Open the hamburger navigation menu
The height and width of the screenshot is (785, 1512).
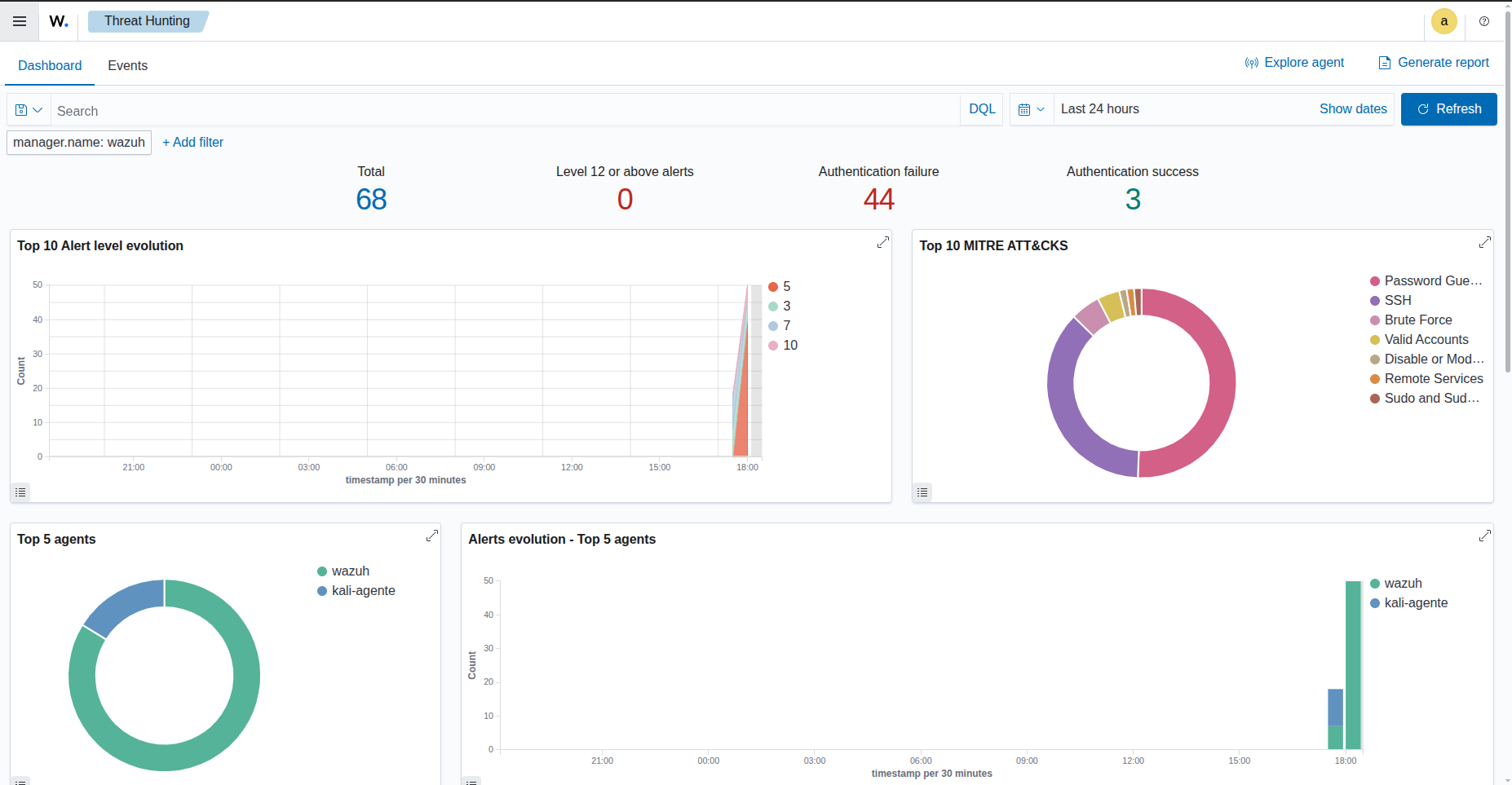coord(20,21)
